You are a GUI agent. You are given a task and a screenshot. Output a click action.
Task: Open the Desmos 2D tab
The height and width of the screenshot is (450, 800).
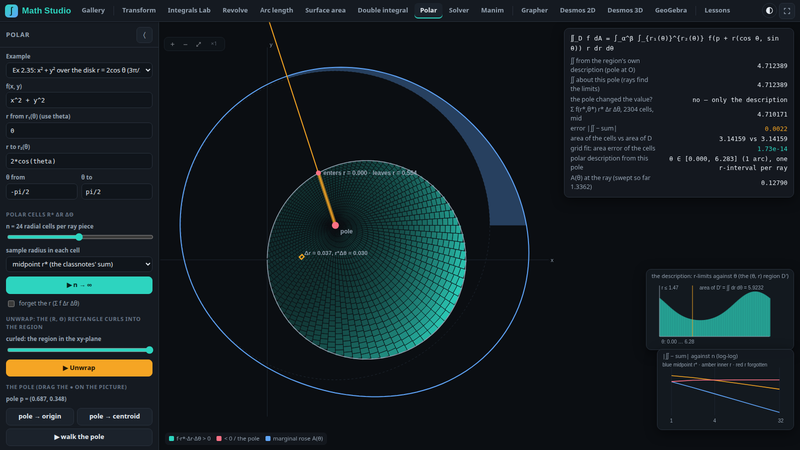[x=578, y=10]
